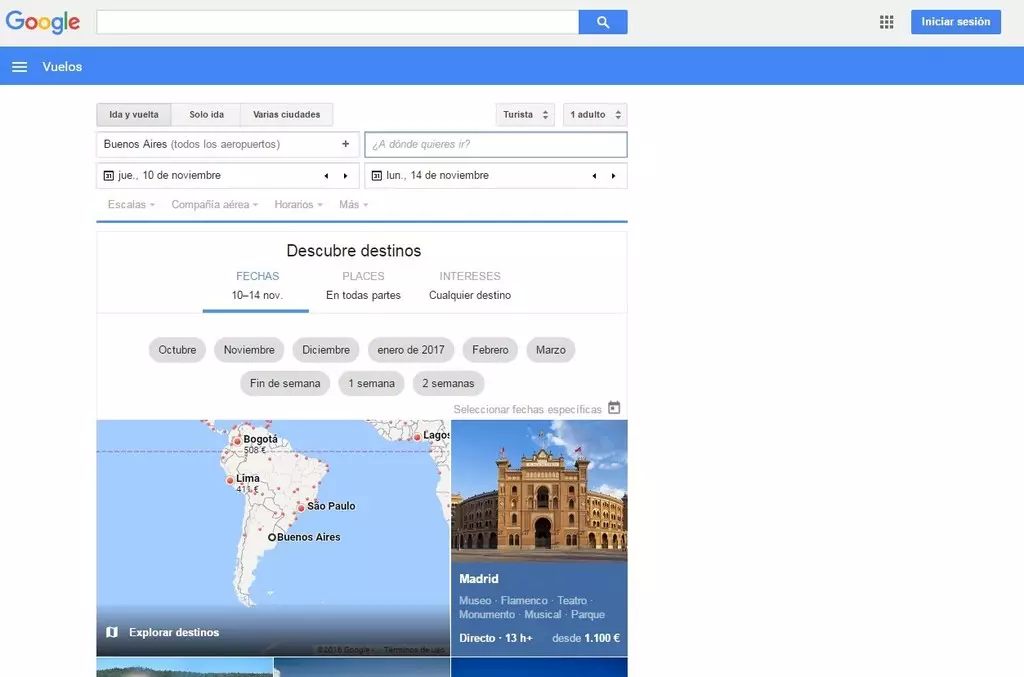Click the Iniciar sesión button

coord(955,22)
